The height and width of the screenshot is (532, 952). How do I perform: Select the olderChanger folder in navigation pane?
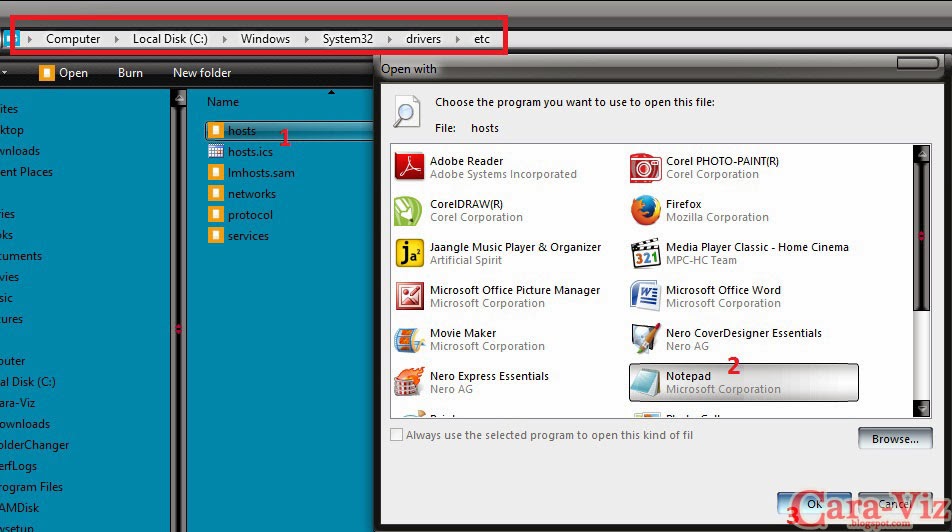click(35, 445)
